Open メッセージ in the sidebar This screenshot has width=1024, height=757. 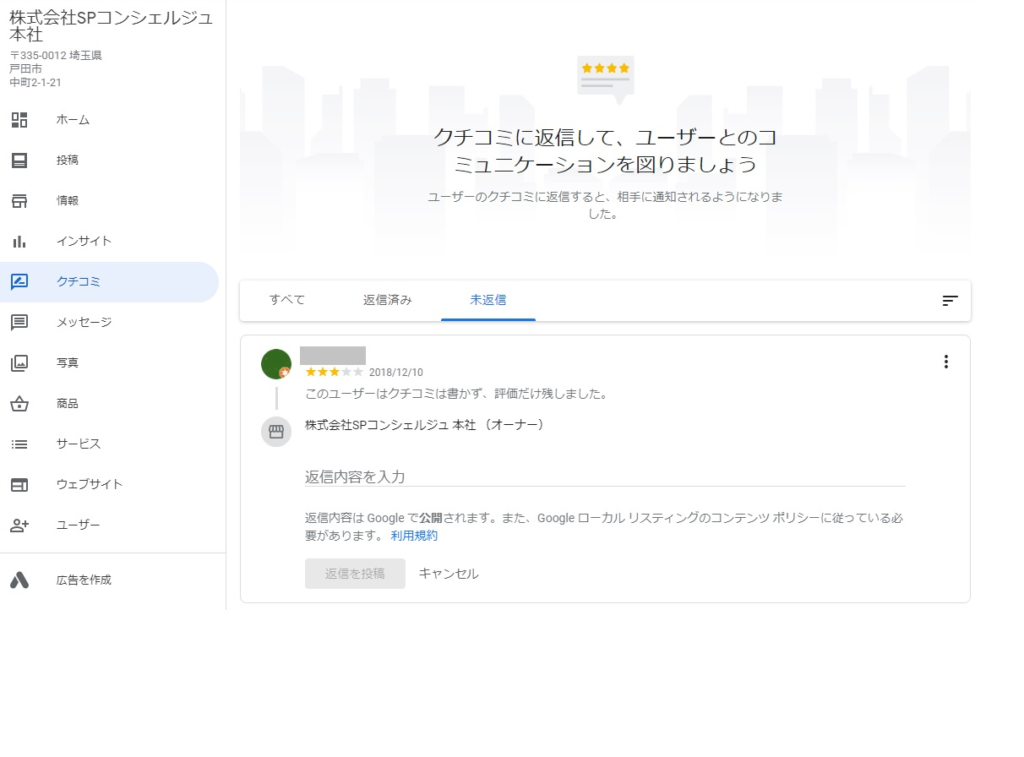pyautogui.click(x=84, y=323)
